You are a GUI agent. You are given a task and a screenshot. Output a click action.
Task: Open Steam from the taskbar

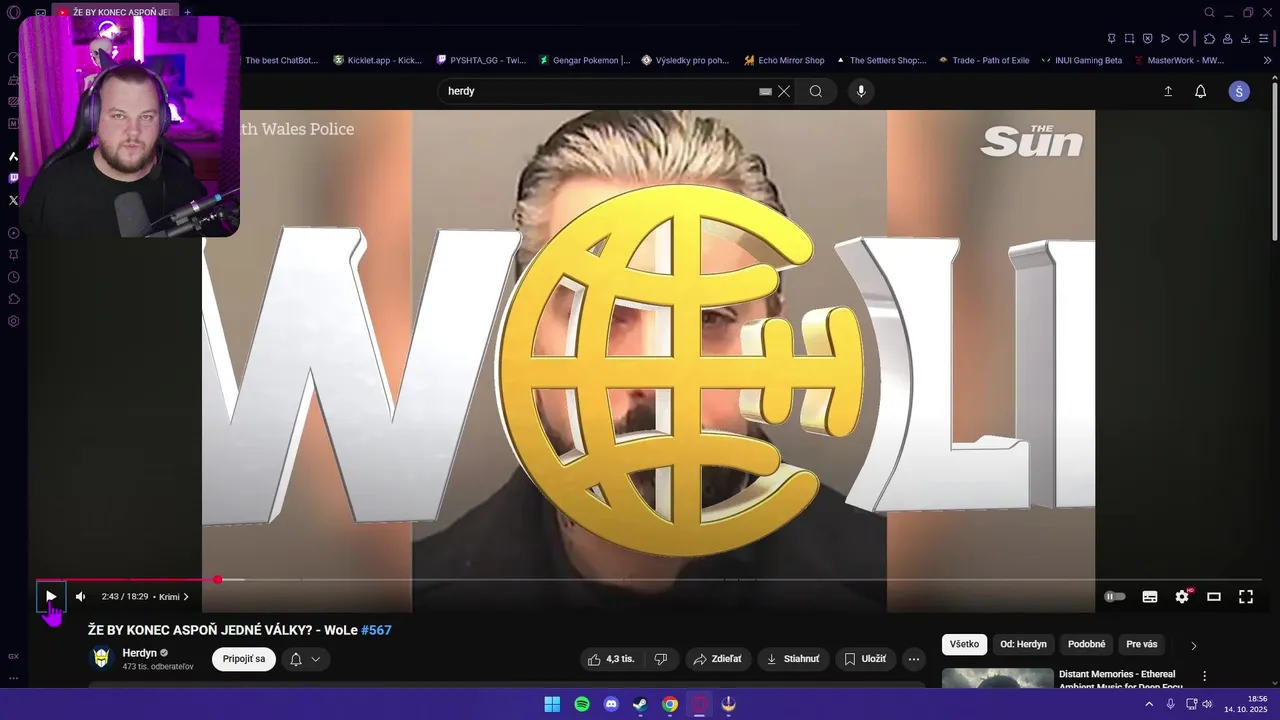pos(640,704)
